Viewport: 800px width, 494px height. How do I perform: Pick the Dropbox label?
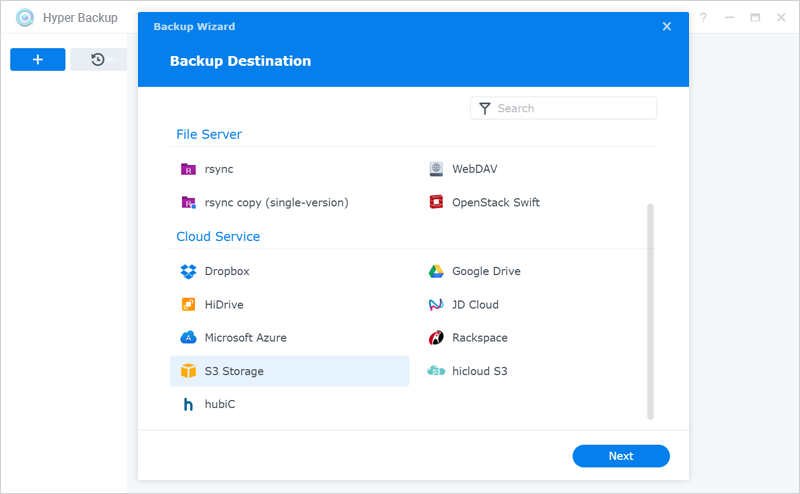[227, 271]
